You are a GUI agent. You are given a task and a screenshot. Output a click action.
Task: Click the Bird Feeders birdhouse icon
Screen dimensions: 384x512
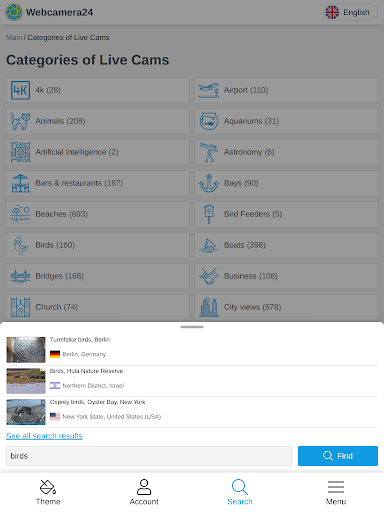pos(209,214)
